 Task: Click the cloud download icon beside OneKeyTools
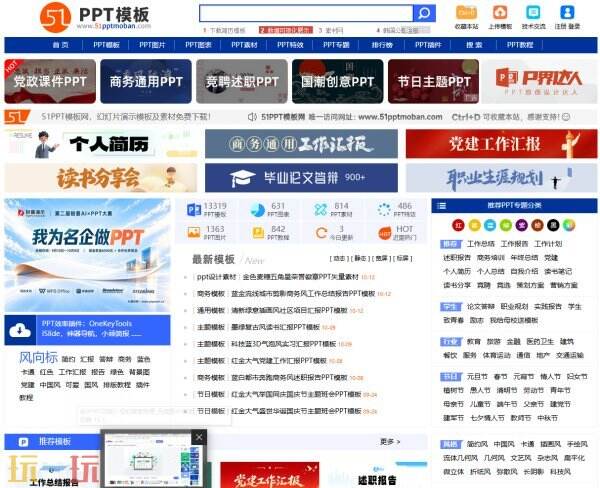pyautogui.click(x=20, y=330)
